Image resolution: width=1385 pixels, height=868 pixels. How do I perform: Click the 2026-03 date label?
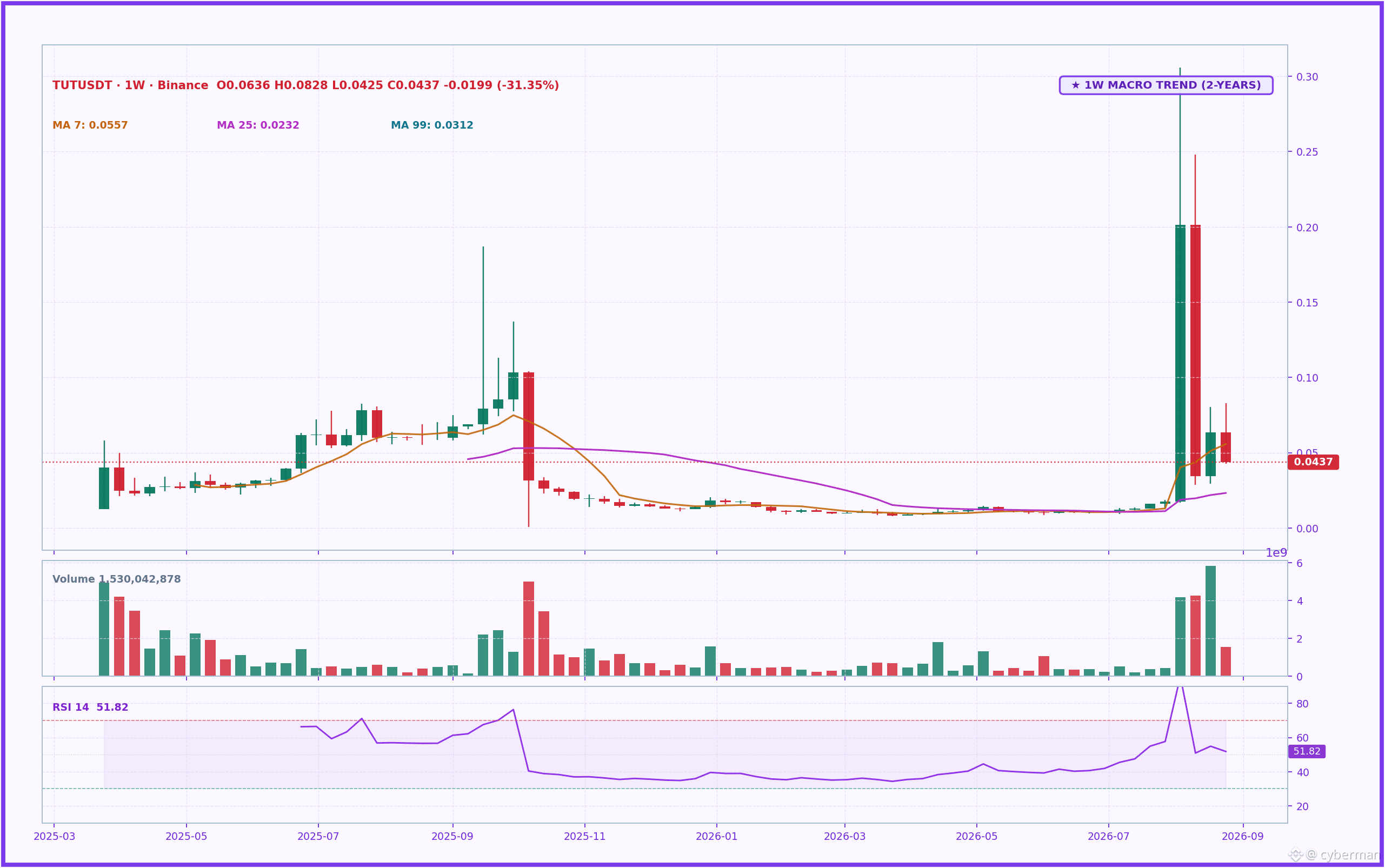(844, 837)
